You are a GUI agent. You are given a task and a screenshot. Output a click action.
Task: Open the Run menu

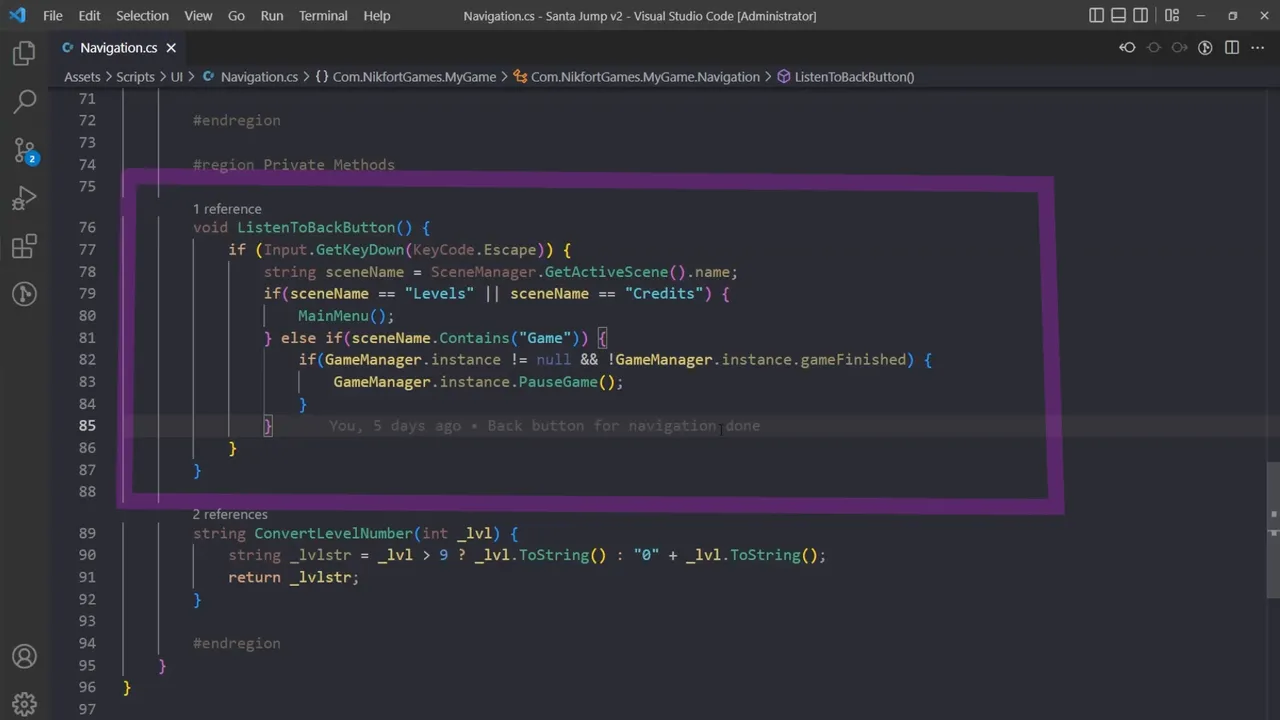point(271,16)
